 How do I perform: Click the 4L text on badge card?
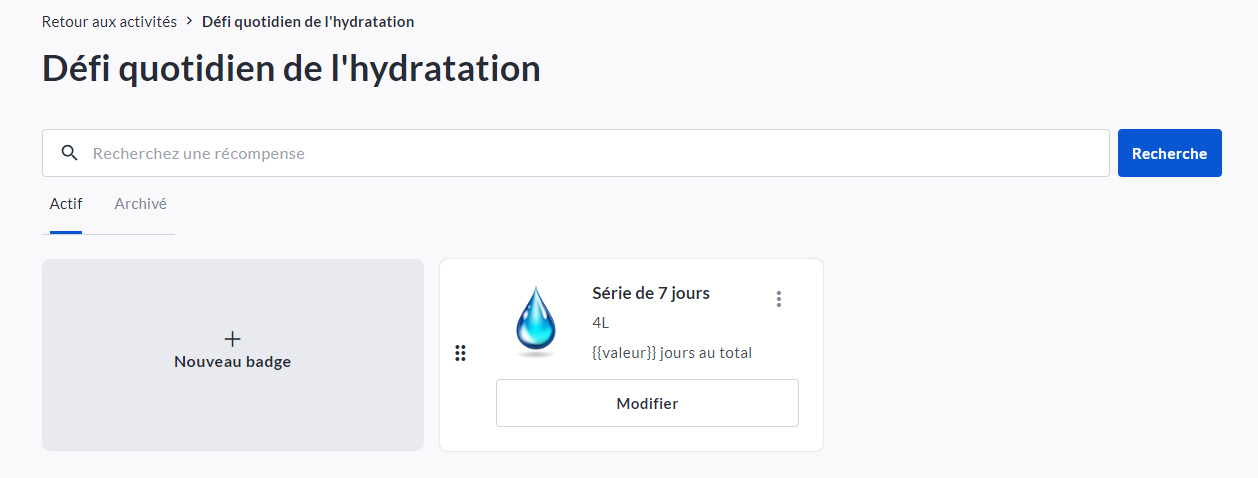coord(601,322)
